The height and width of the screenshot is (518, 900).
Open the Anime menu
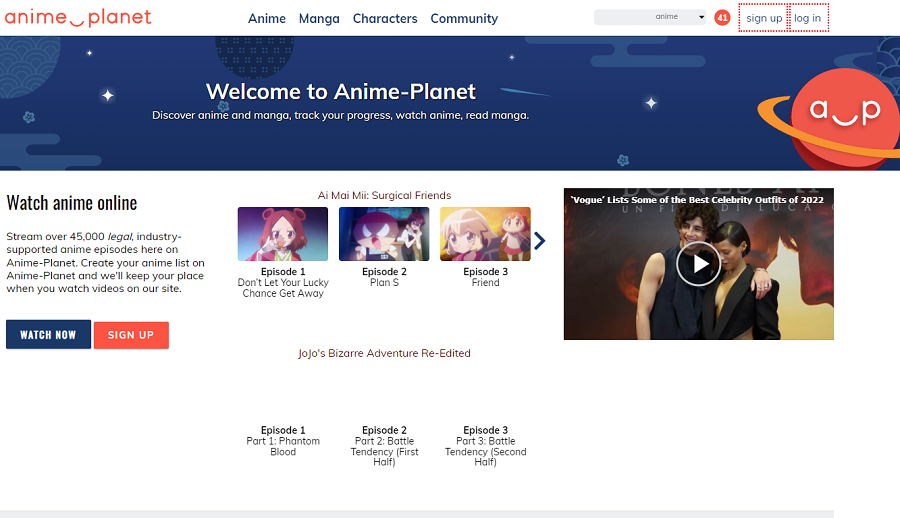pos(267,18)
